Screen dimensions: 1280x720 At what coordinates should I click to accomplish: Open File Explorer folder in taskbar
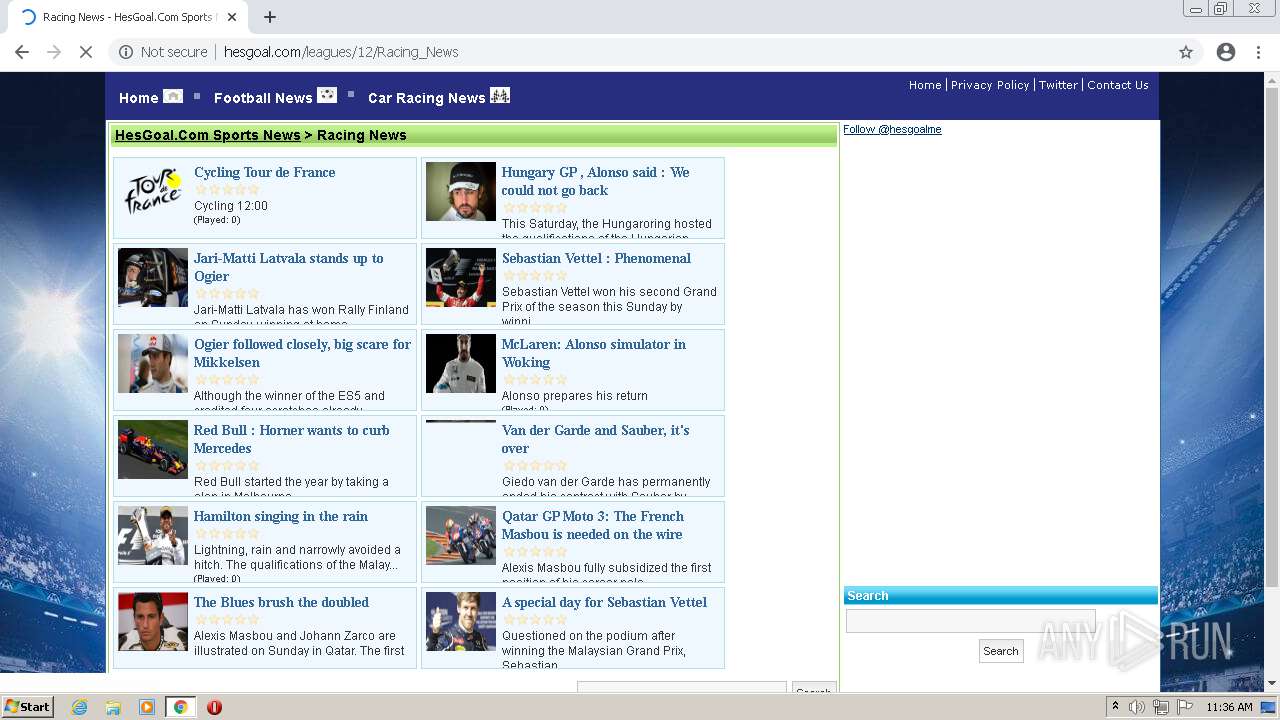coord(113,707)
